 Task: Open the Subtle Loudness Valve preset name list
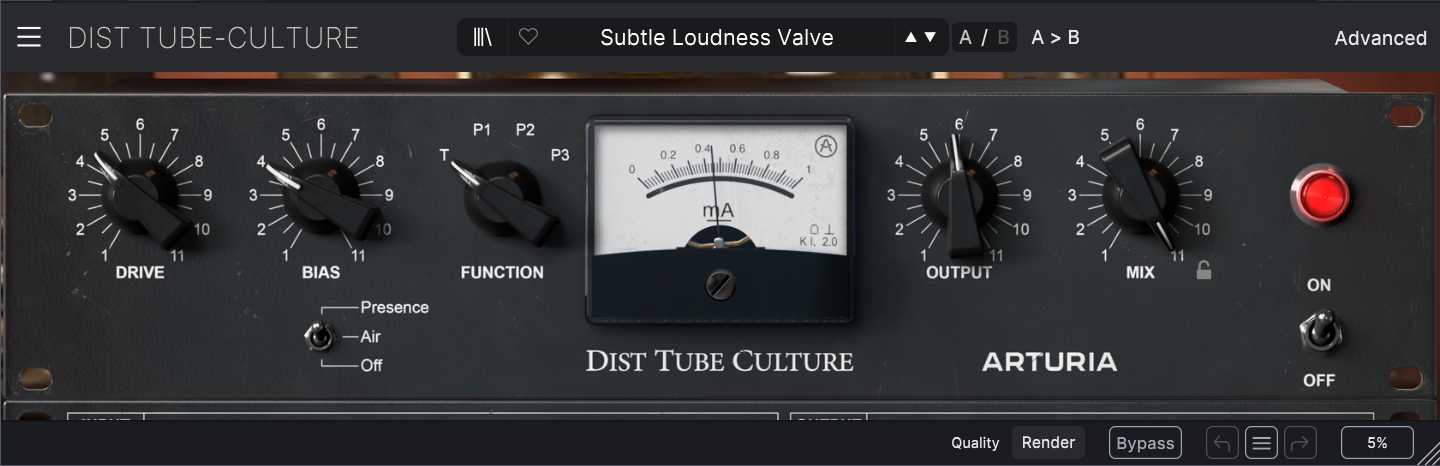coord(717,38)
